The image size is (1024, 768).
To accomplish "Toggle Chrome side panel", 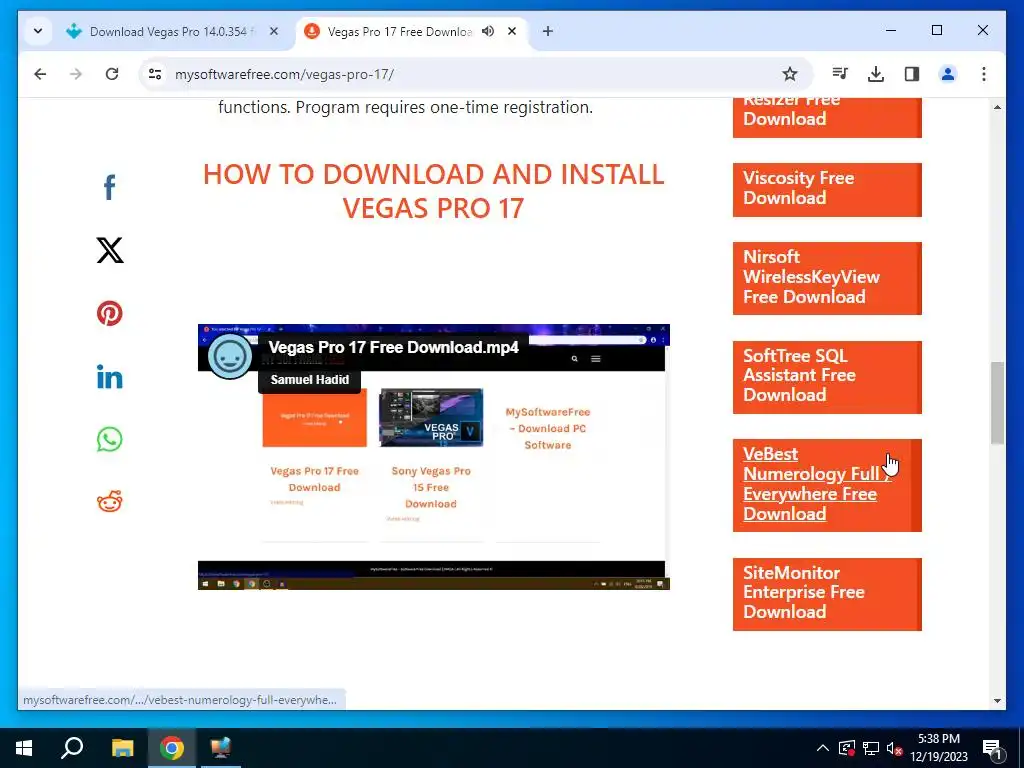I will pyautogui.click(x=912, y=74).
